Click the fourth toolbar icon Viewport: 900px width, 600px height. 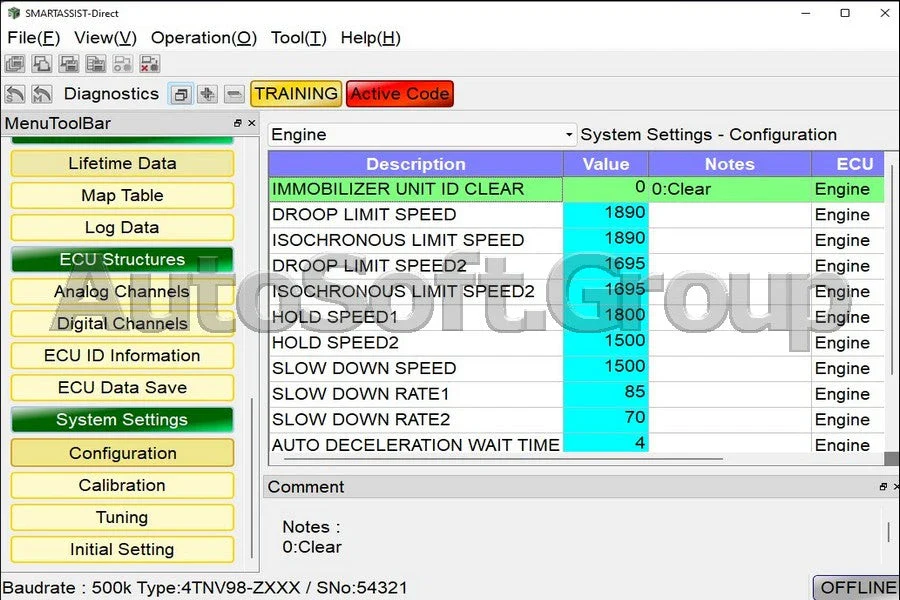click(96, 64)
